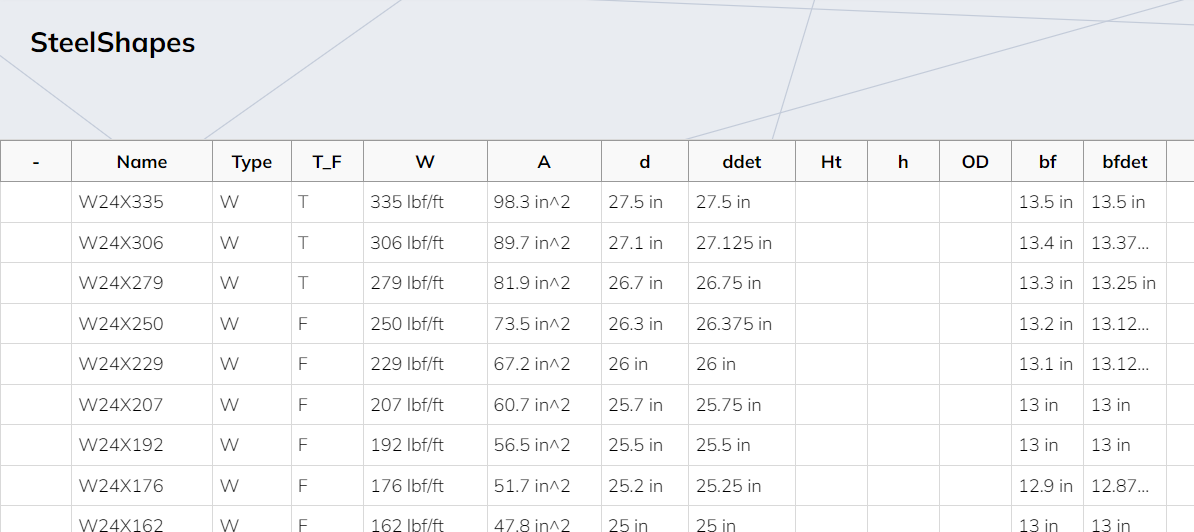
Task: Click the empty OD cell in row W24X207
Action: 975,405
